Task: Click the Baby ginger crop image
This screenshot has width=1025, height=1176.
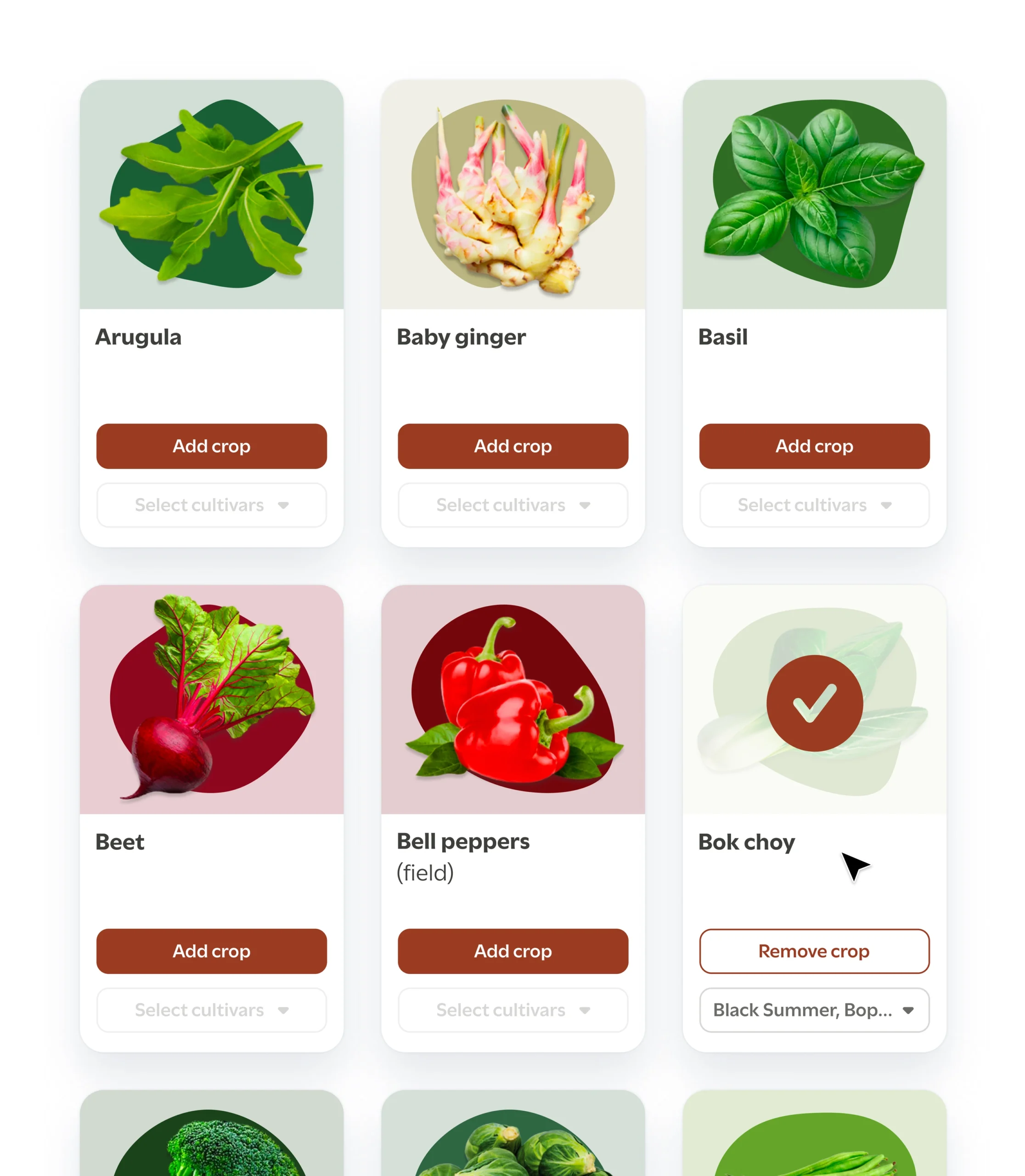Action: pyautogui.click(x=513, y=195)
